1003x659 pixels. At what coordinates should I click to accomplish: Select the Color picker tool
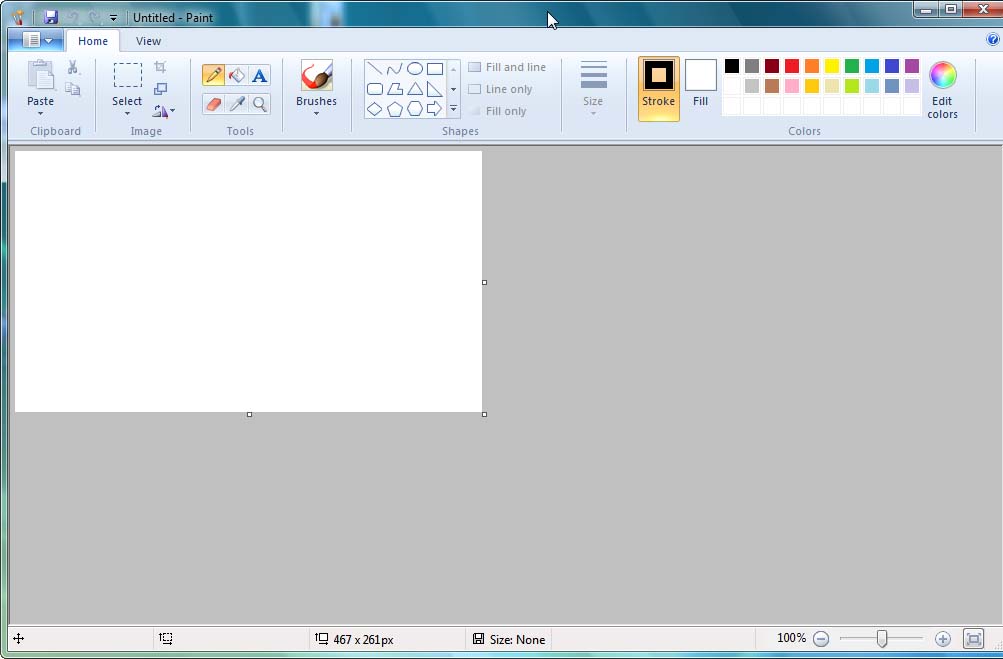[236, 102]
